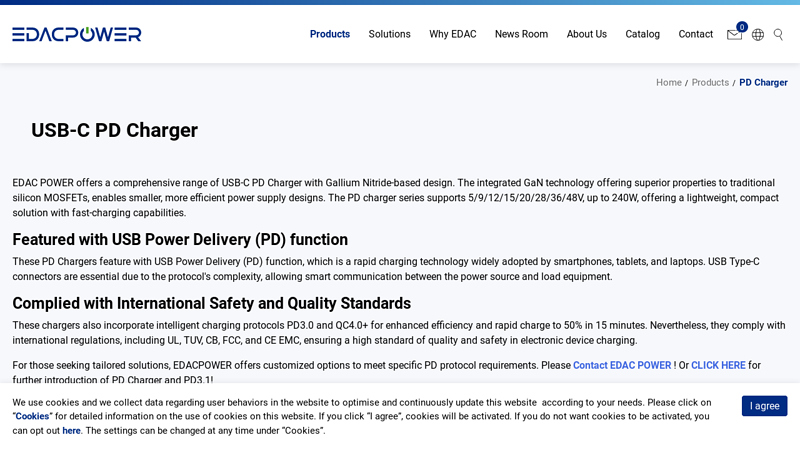Click the Products breadcrumb link
Viewport: 800px width, 450px height.
tap(710, 83)
